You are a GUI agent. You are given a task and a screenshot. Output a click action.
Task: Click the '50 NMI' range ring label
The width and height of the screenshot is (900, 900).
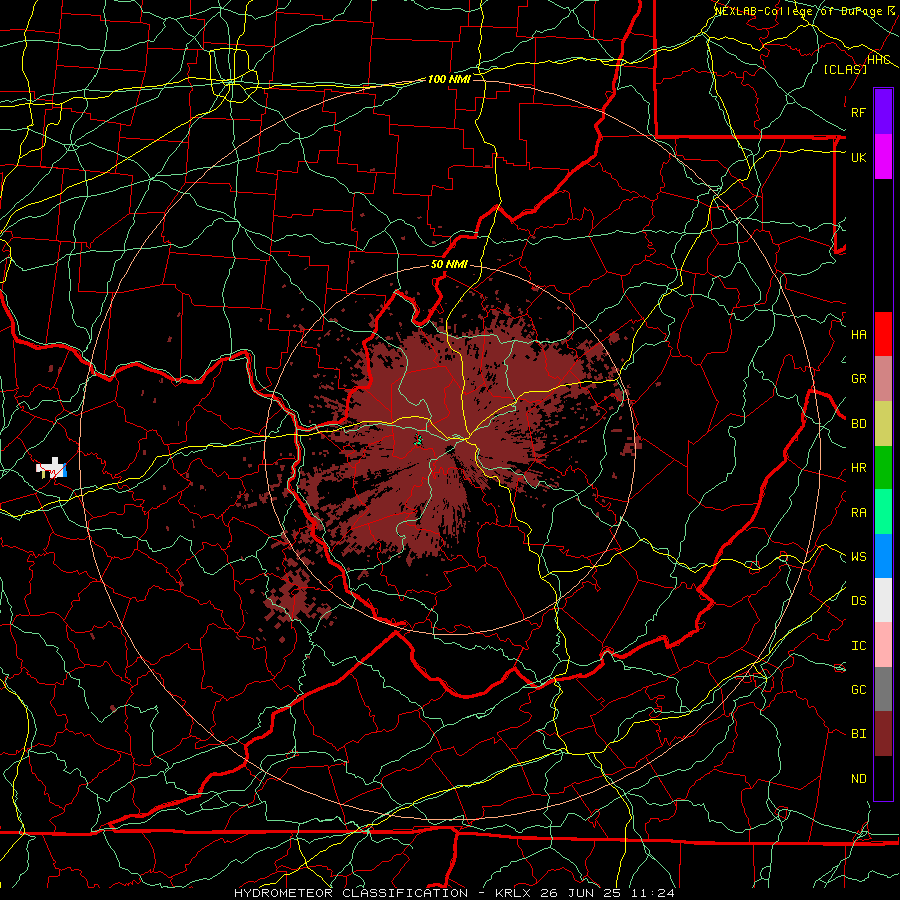[x=449, y=264]
